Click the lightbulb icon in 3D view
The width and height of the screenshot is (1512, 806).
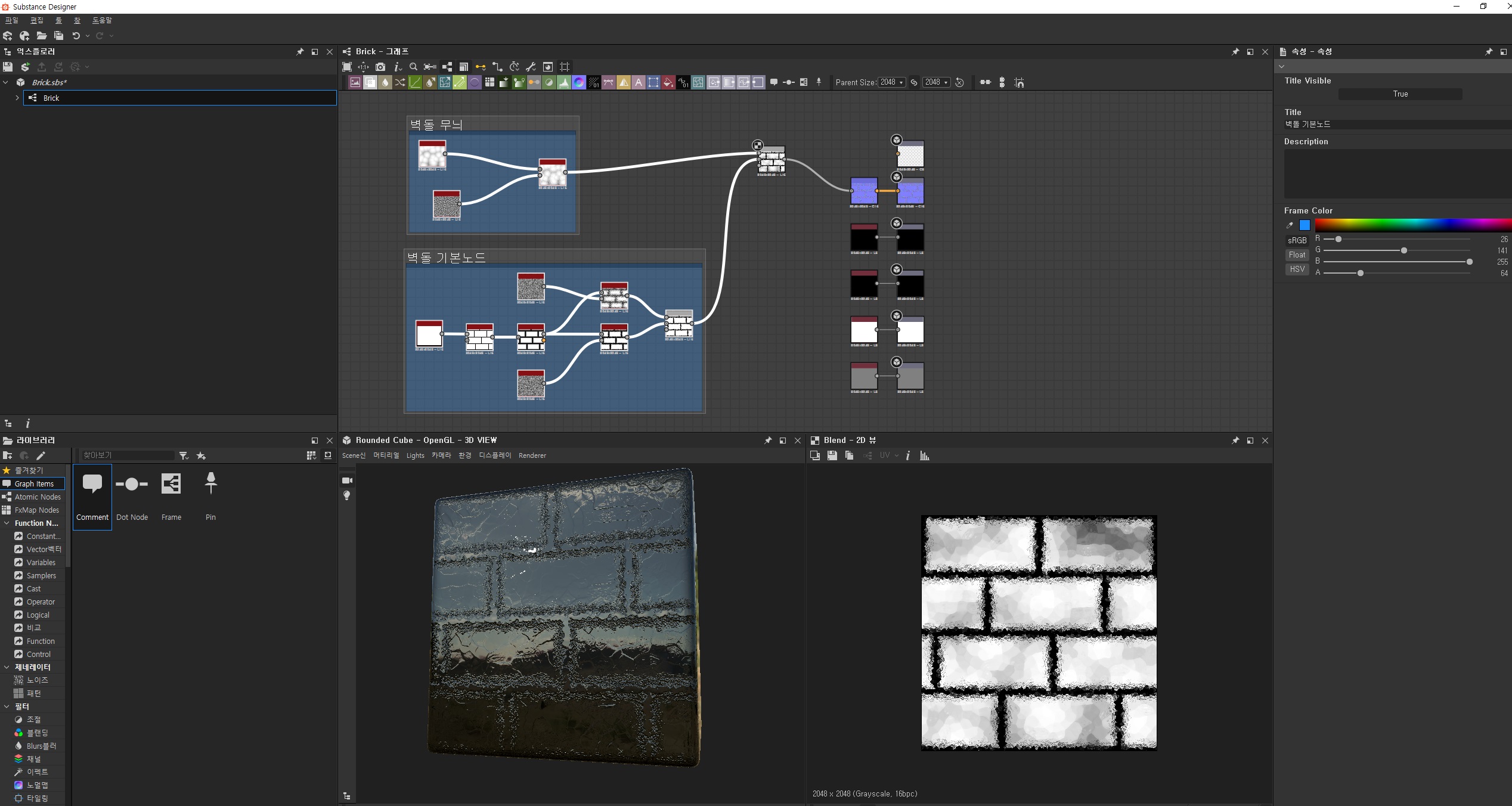(x=347, y=495)
